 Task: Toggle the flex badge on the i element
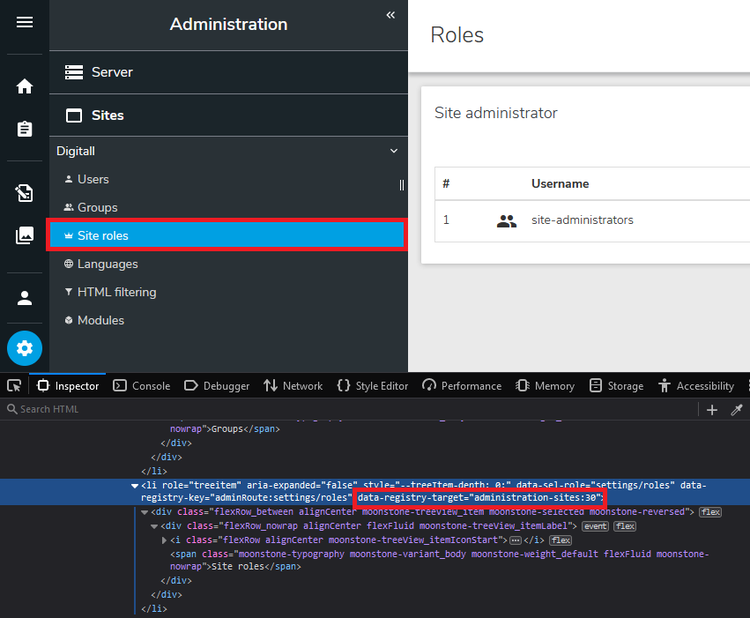pyautogui.click(x=561, y=540)
